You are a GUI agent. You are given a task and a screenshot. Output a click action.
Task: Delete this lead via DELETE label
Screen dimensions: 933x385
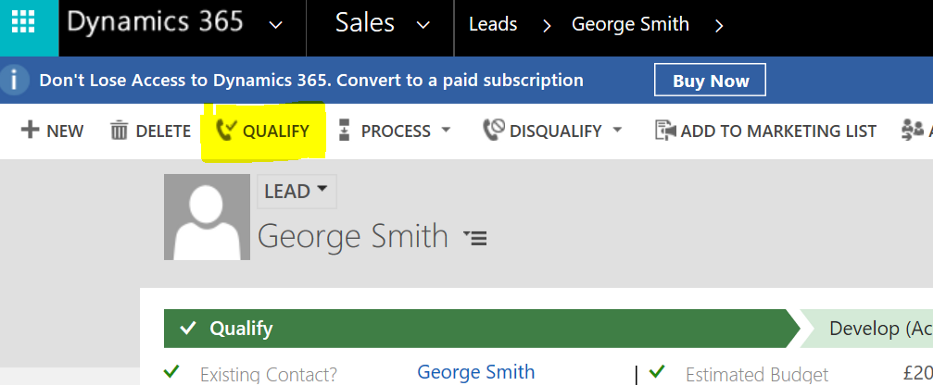point(163,131)
